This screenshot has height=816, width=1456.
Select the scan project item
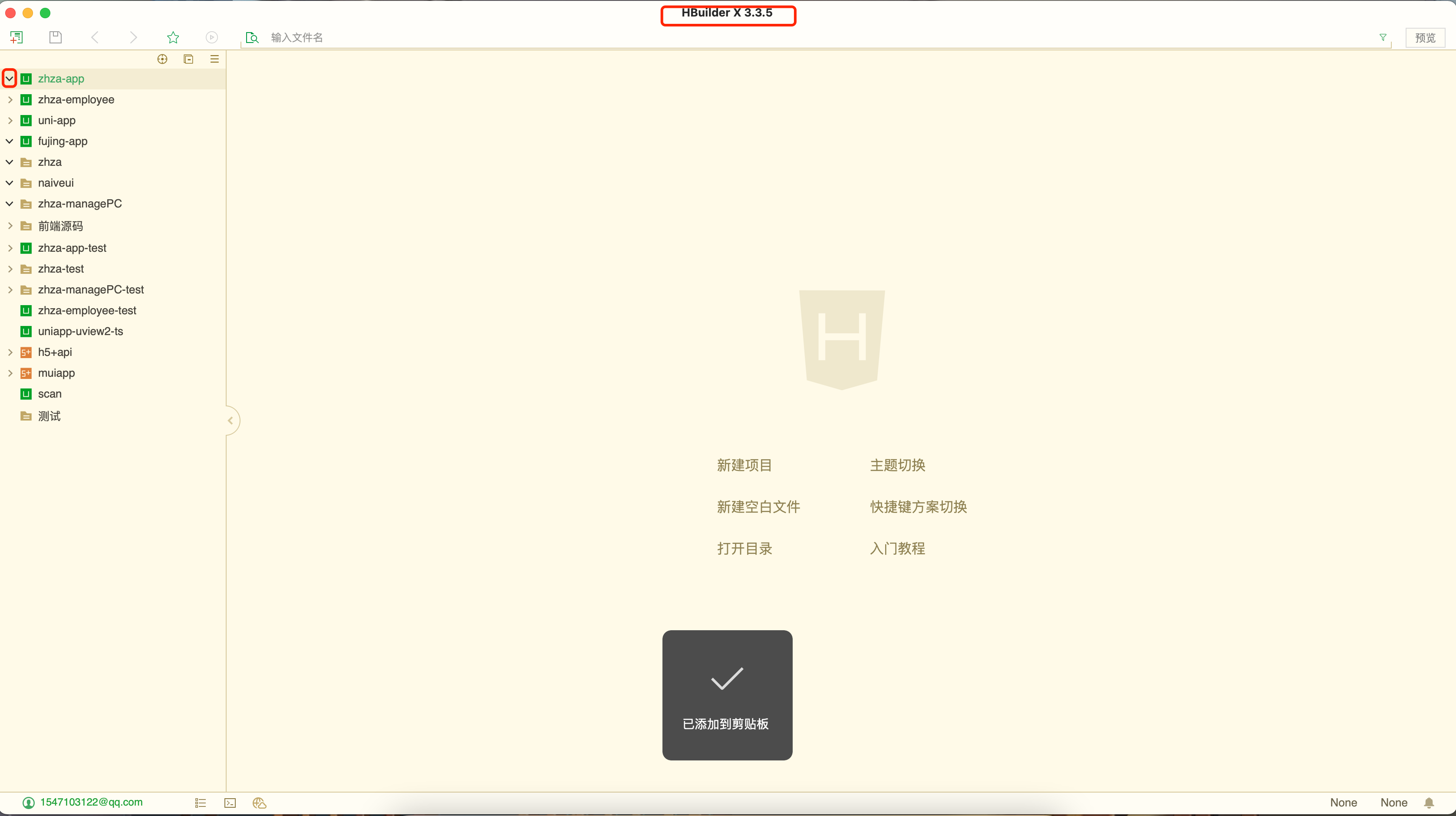click(x=50, y=394)
